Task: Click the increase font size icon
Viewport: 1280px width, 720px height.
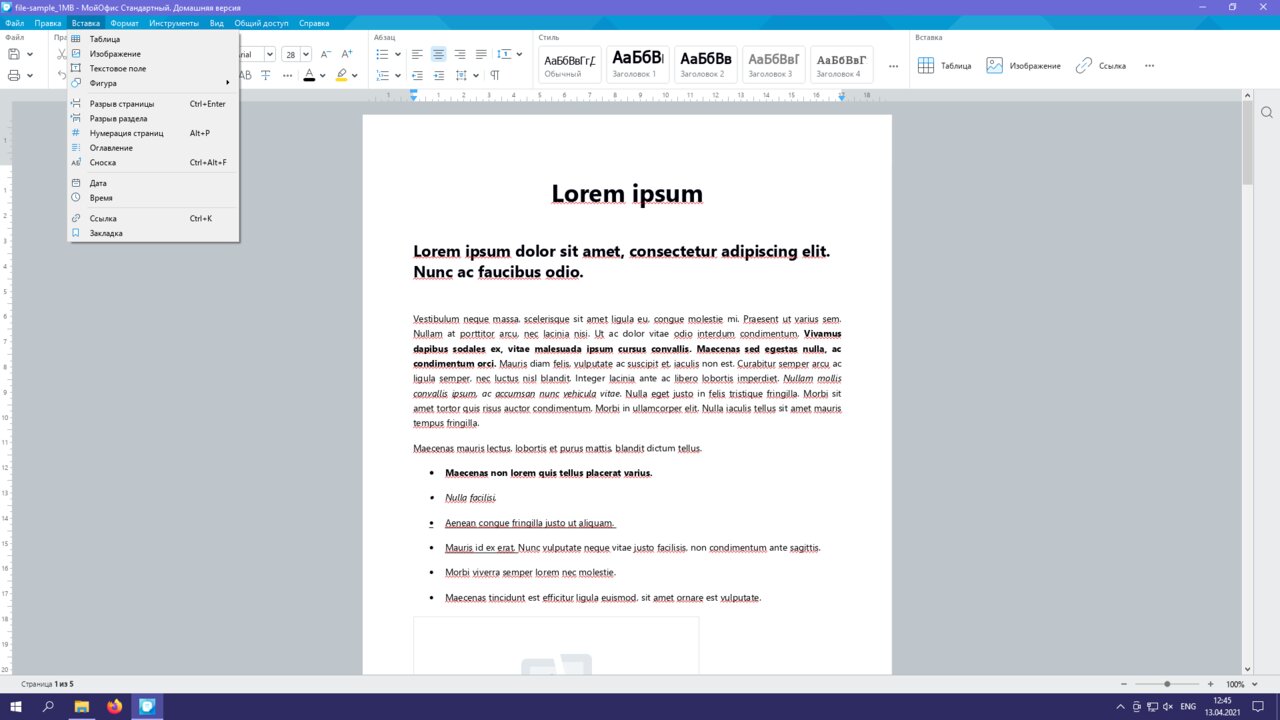Action: pyautogui.click(x=347, y=54)
